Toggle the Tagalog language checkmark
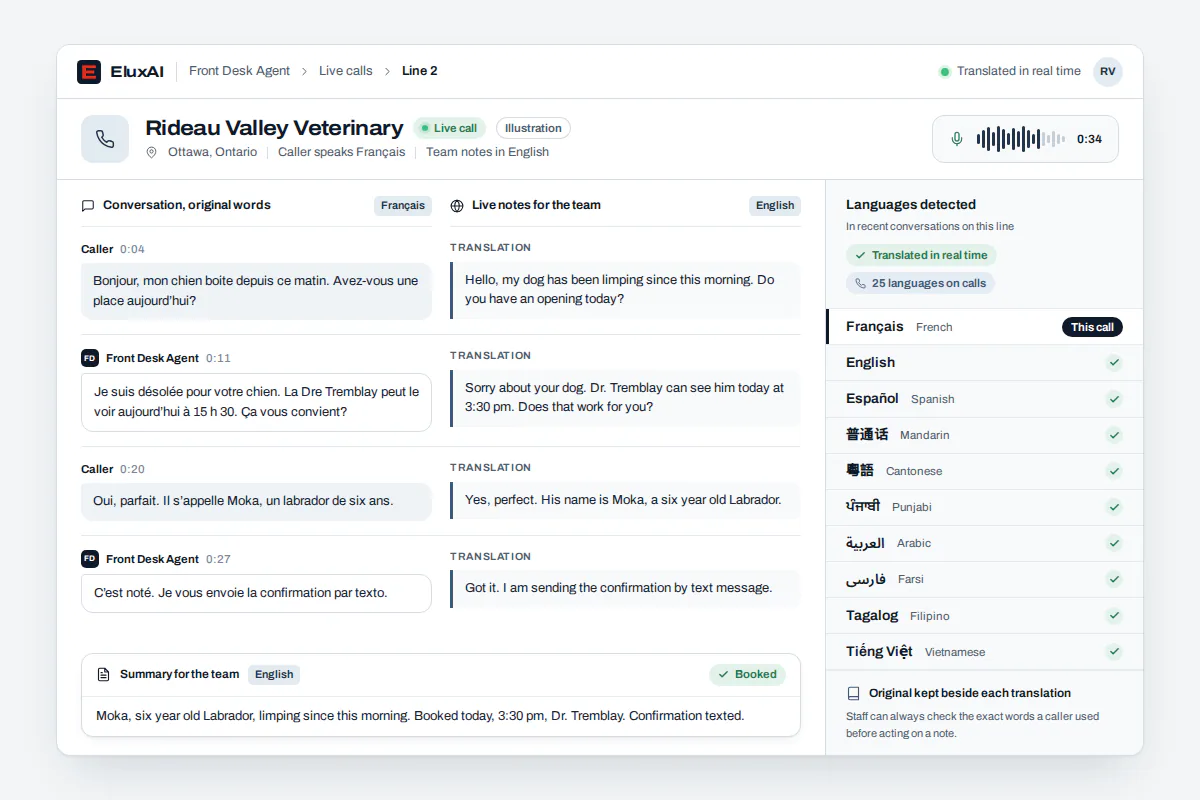This screenshot has height=800, width=1200. tap(1114, 616)
